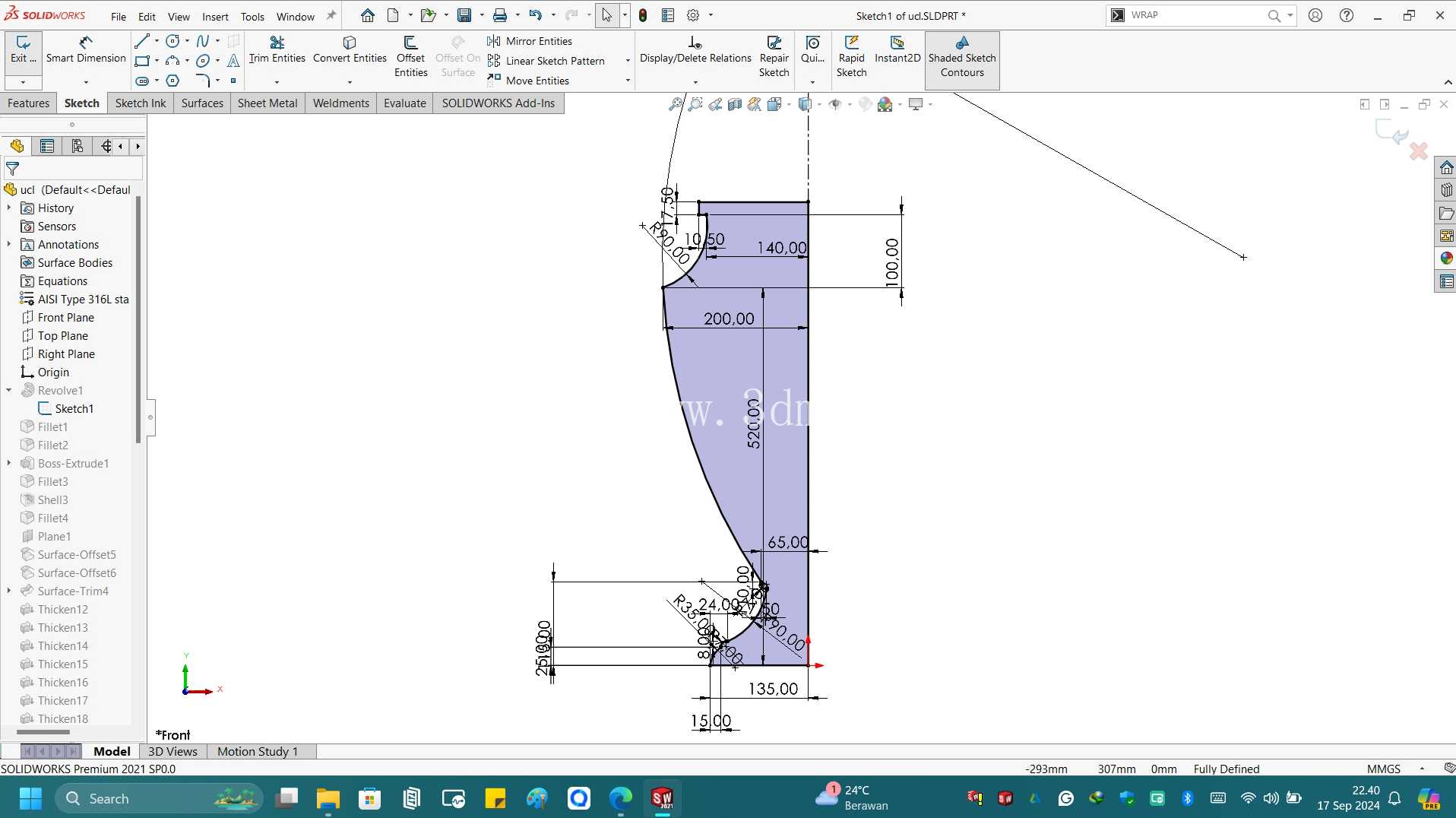Toggle the Rapid Sketch option

coord(851,56)
